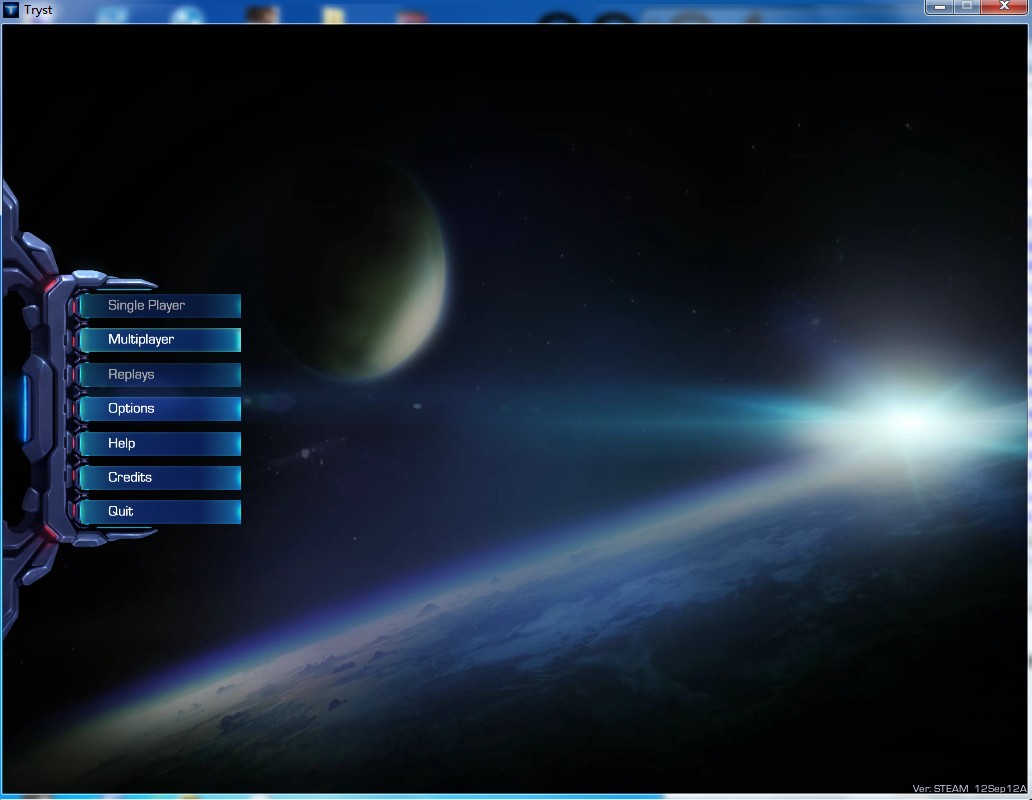View the game Credits

pos(160,478)
